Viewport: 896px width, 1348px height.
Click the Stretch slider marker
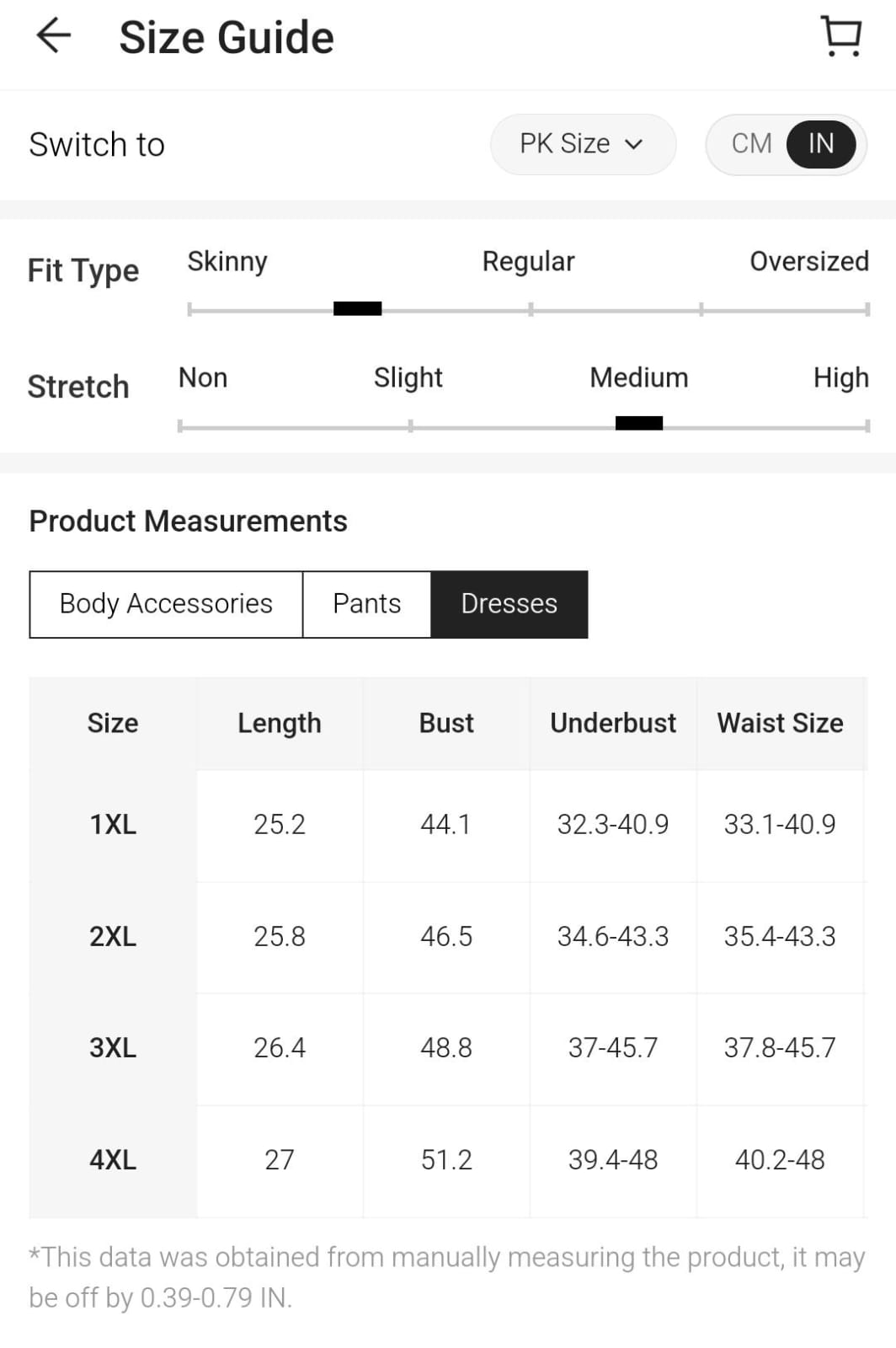pyautogui.click(x=639, y=424)
